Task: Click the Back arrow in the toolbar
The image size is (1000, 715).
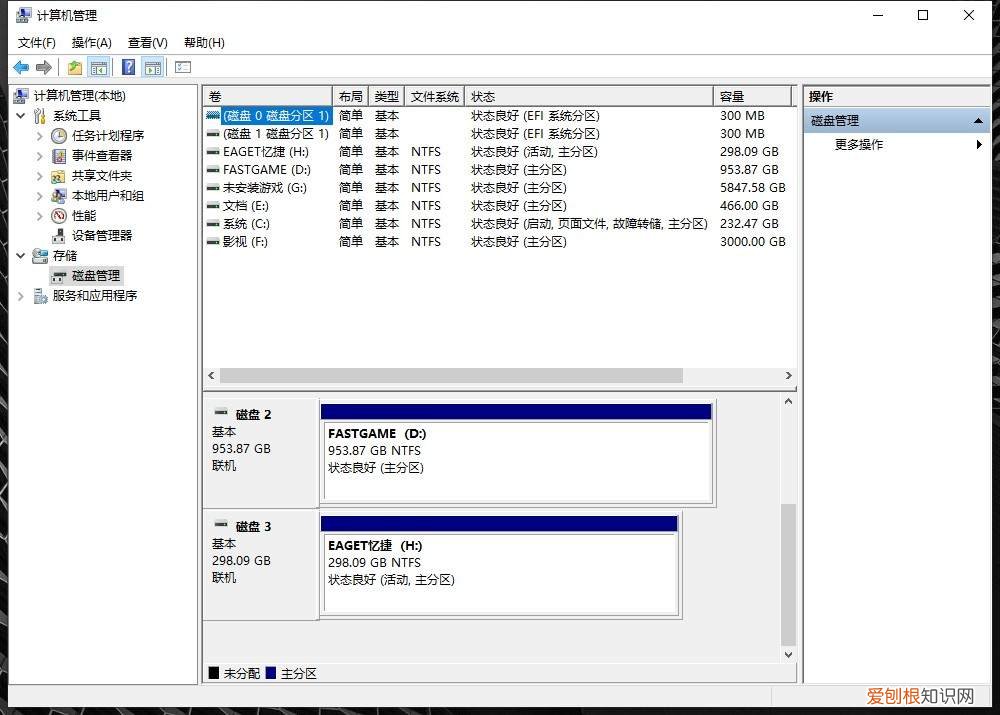Action: tap(20, 68)
